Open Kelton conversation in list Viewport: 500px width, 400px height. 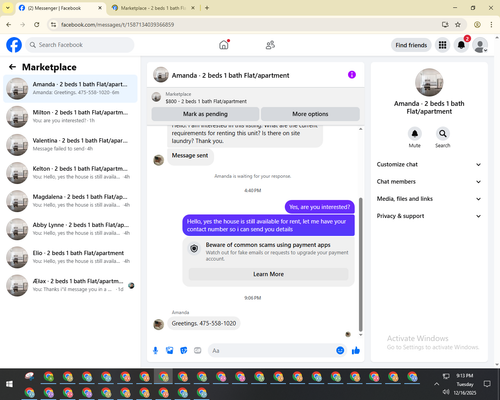click(x=70, y=173)
